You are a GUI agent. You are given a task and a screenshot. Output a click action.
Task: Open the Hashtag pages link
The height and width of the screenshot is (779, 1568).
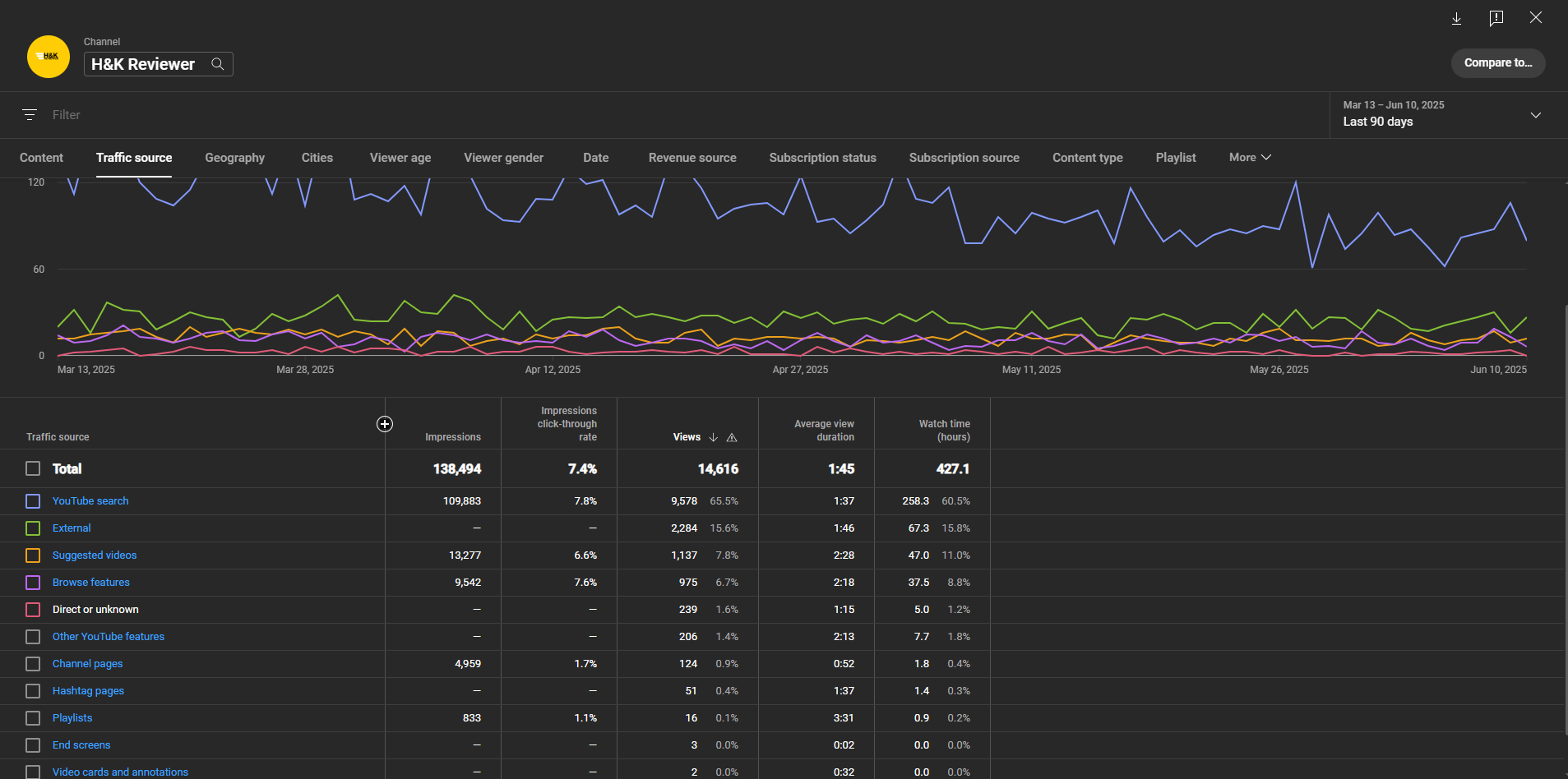89,691
